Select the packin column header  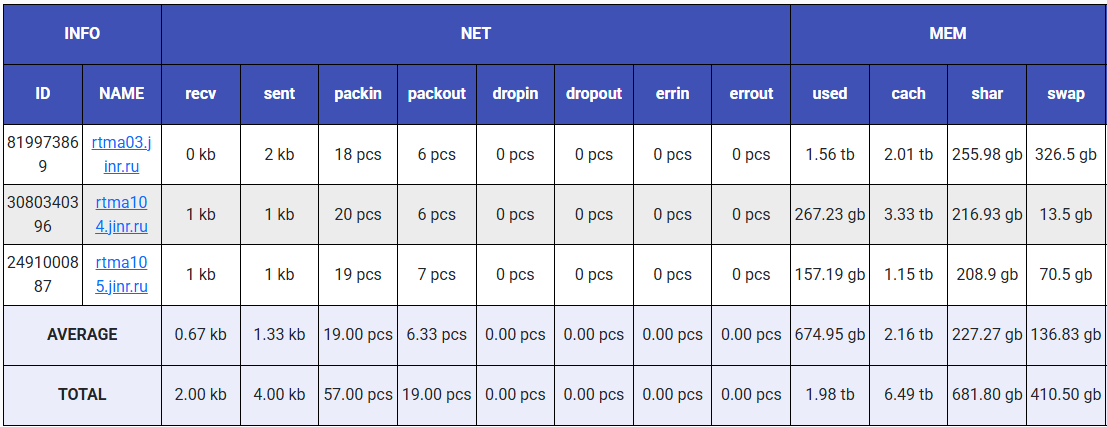(358, 93)
